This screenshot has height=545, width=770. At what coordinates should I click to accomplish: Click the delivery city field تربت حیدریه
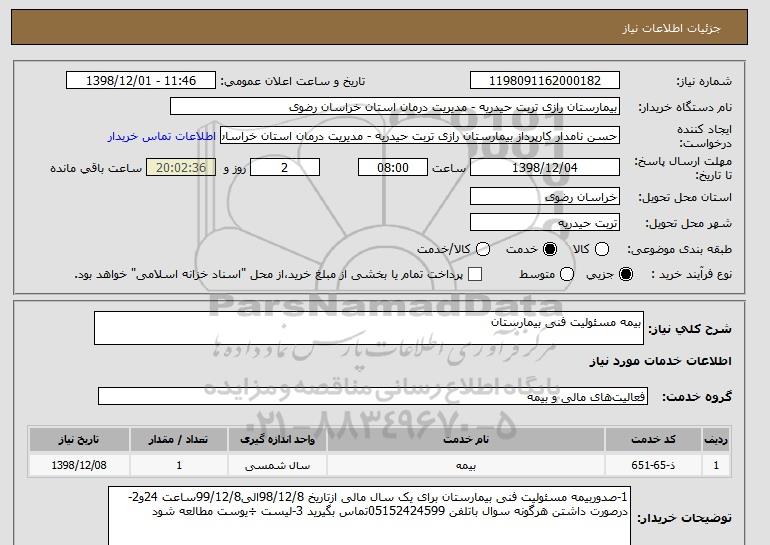[x=545, y=223]
